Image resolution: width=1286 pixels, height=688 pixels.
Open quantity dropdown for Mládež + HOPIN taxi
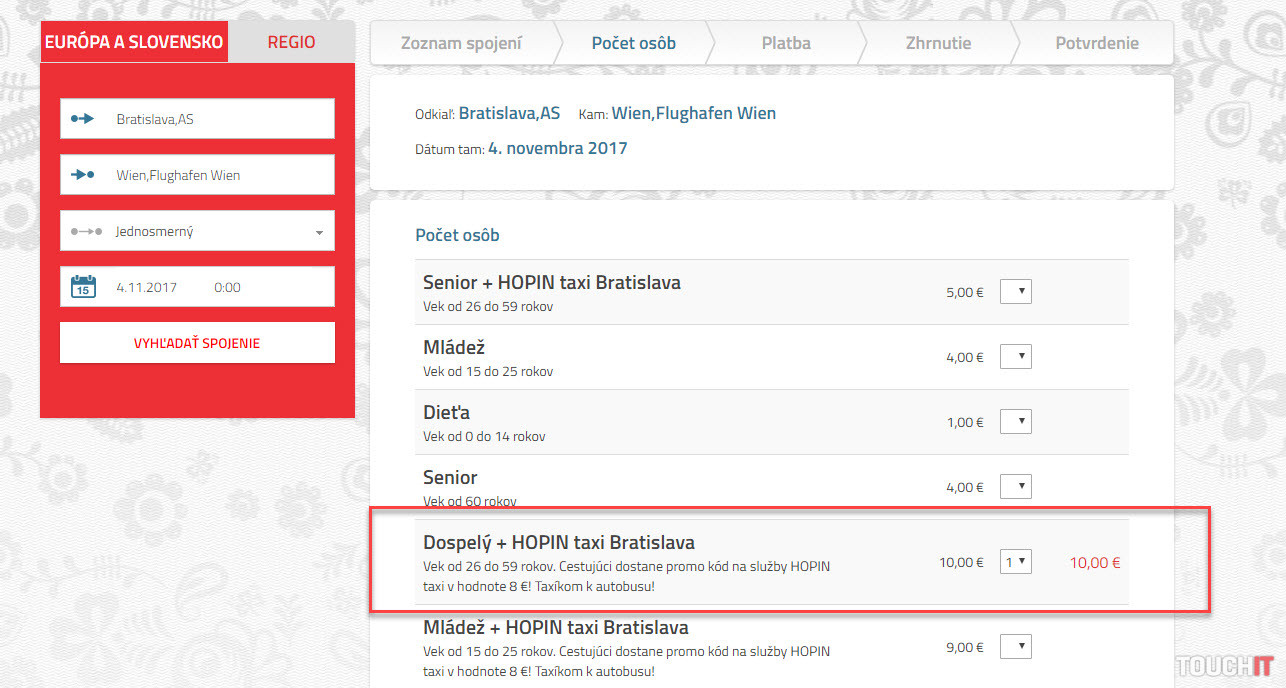1016,647
